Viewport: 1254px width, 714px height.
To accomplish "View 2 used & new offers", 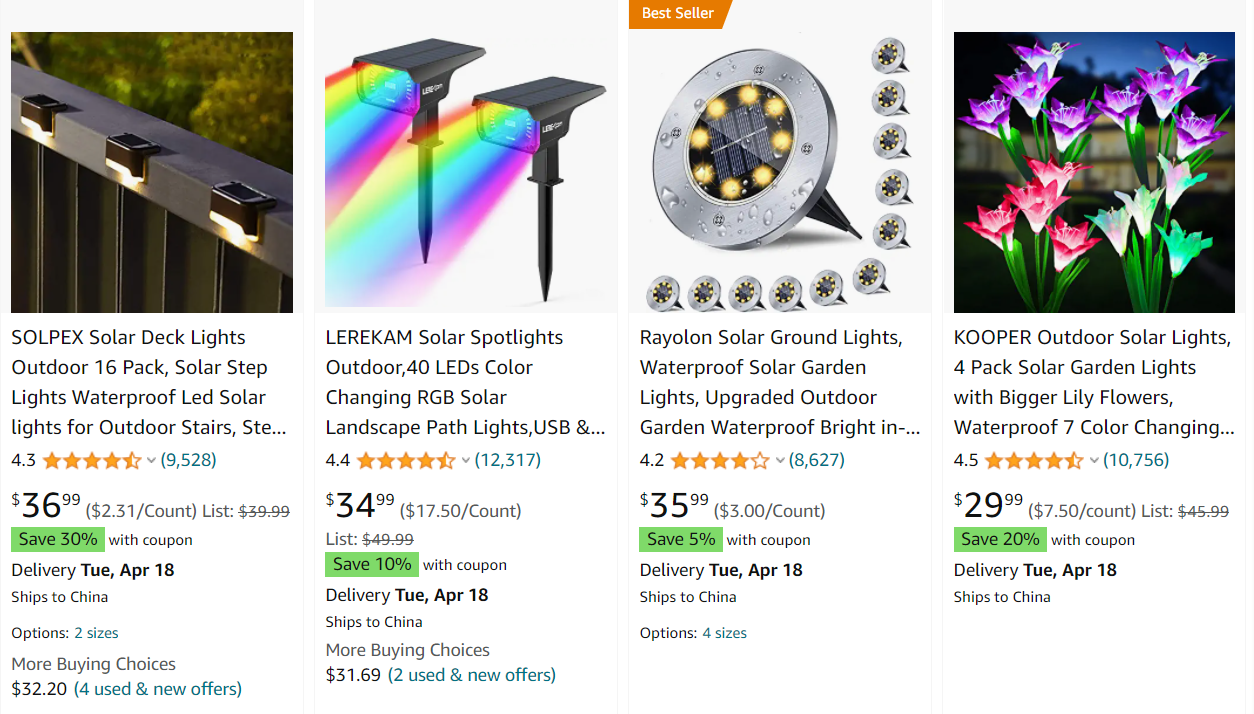I will (472, 675).
